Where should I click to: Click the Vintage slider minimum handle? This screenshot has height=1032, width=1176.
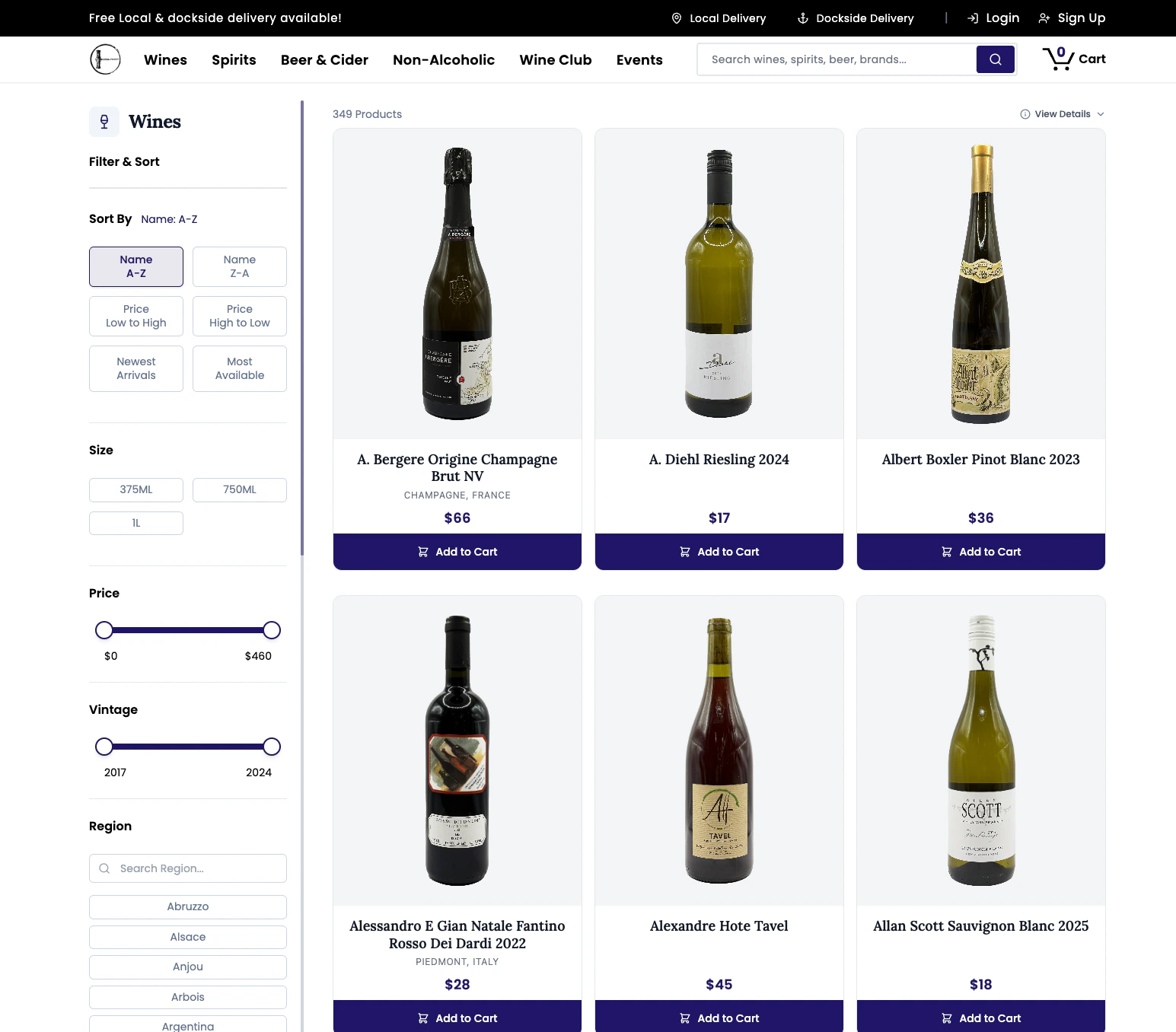pyautogui.click(x=104, y=747)
